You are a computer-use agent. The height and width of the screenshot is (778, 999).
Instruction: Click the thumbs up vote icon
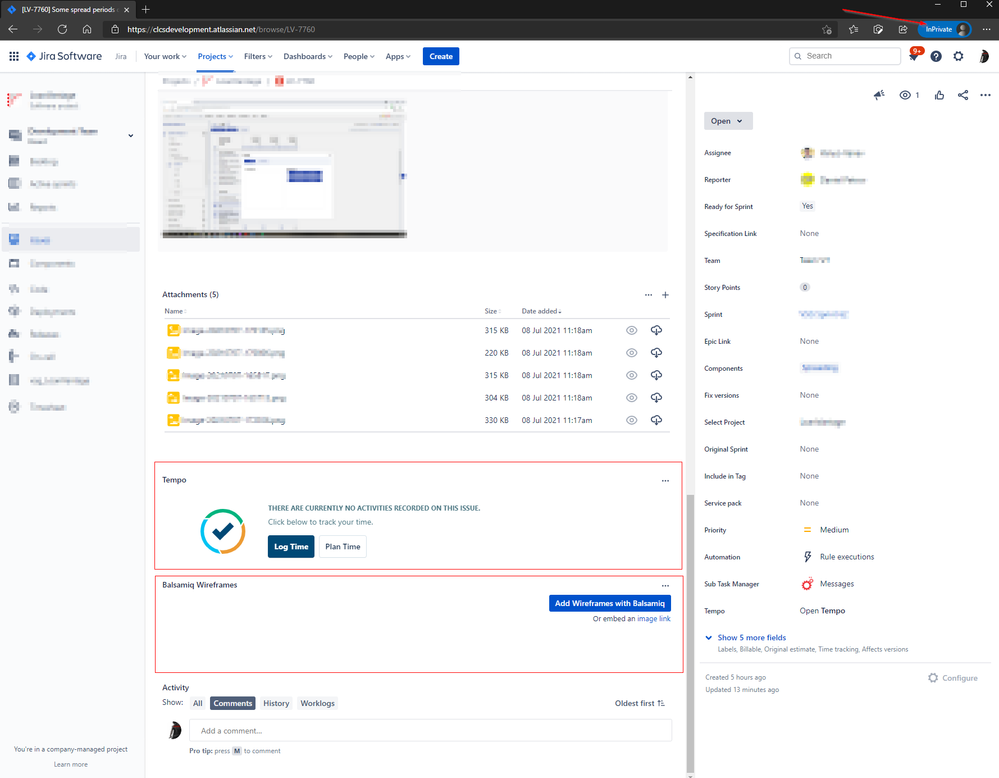click(x=939, y=95)
